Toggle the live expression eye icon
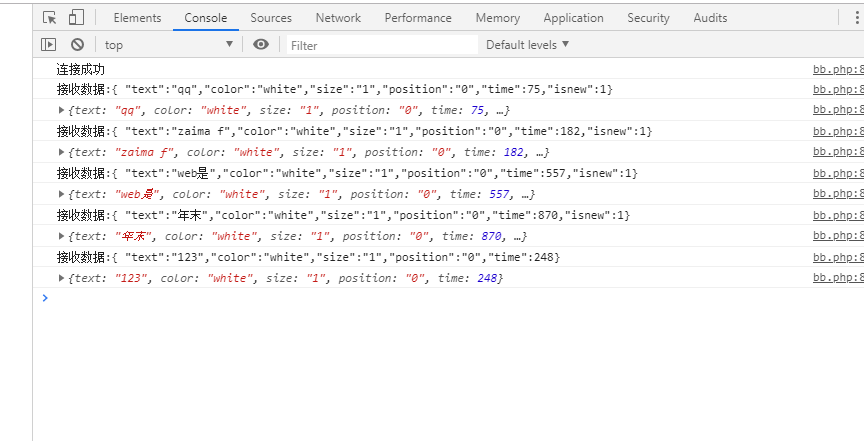This screenshot has height=441, width=864. click(261, 45)
